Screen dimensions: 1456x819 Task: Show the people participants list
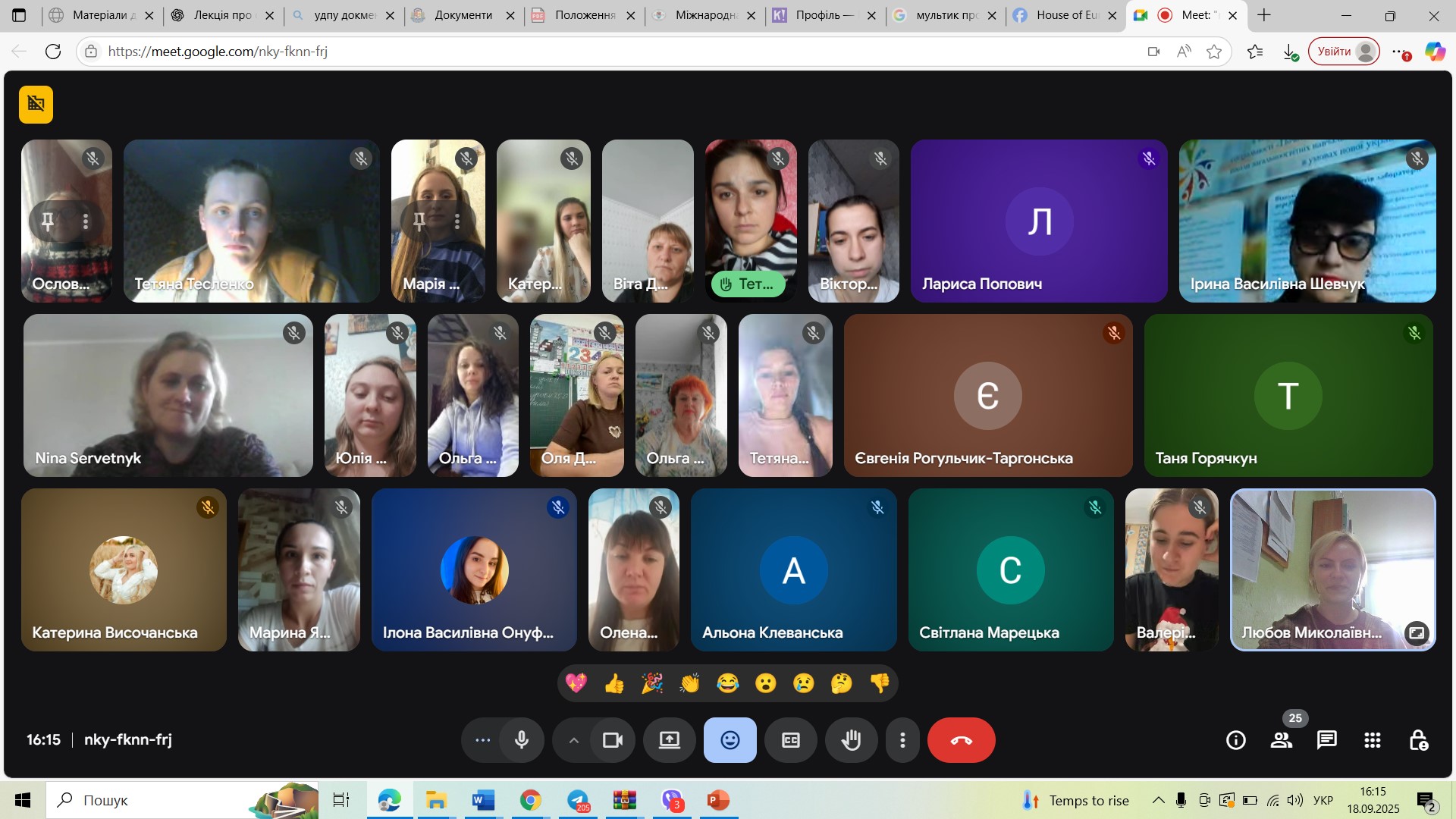1281,740
